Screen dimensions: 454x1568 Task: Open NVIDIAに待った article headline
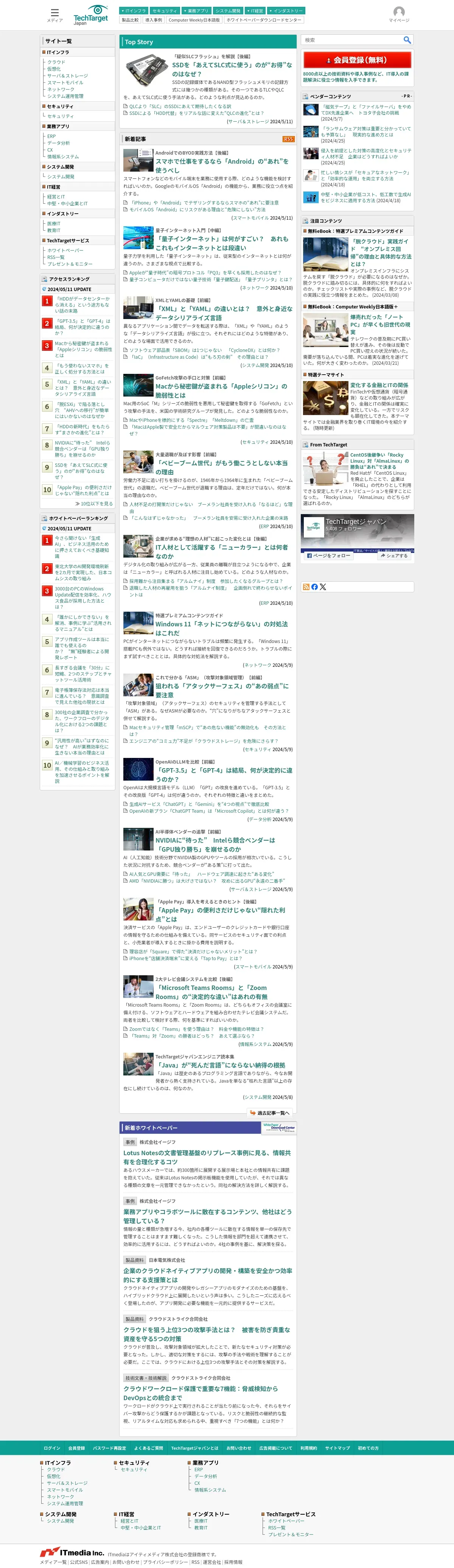pos(215,845)
